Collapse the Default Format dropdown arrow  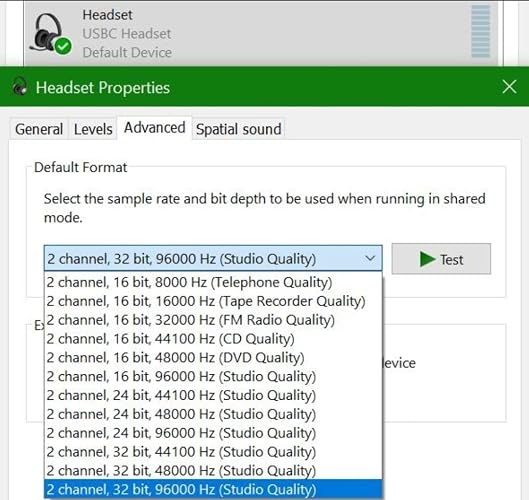pyautogui.click(x=370, y=259)
